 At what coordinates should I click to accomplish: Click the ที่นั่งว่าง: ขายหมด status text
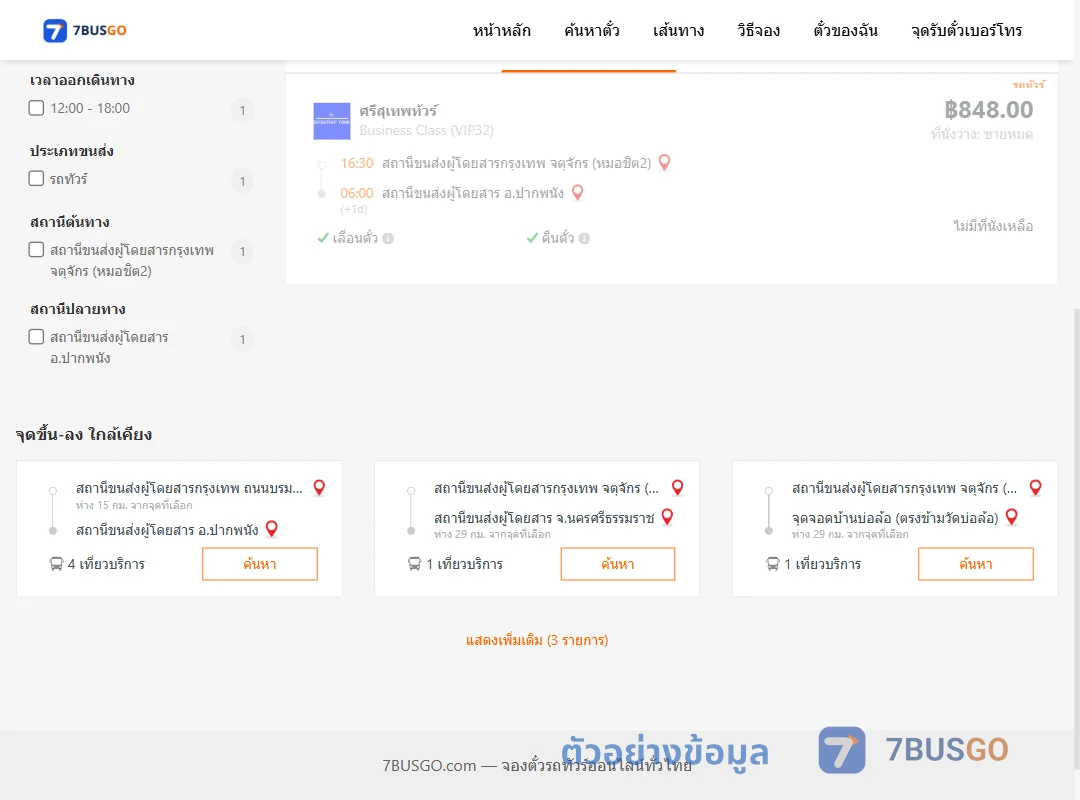tap(982, 134)
